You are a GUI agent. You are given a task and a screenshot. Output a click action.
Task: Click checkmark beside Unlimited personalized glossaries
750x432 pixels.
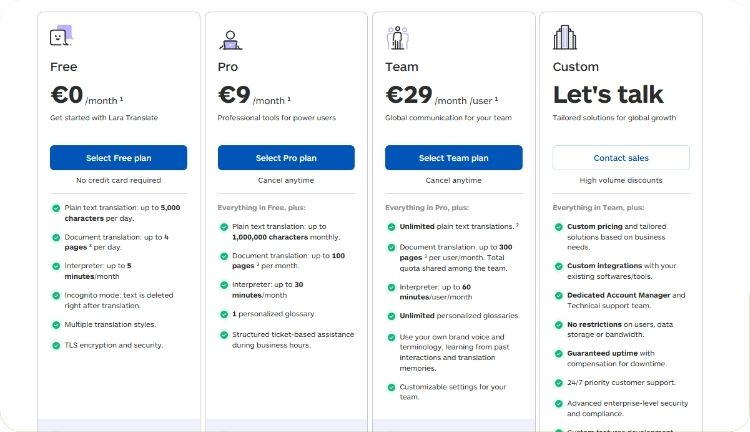pos(391,316)
